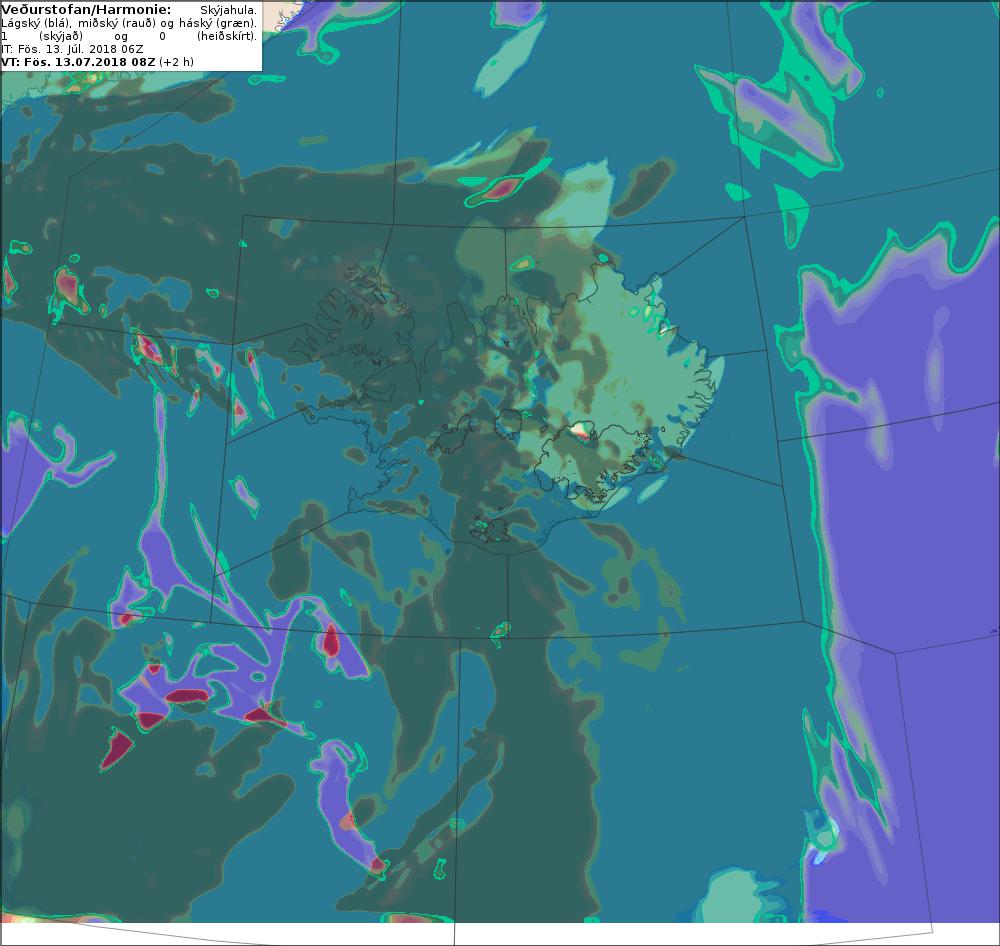This screenshot has width=1000, height=946.
Task: Click the "IT: Fös. 13. Júl. 2018 06Z" line
Action: click(x=72, y=49)
